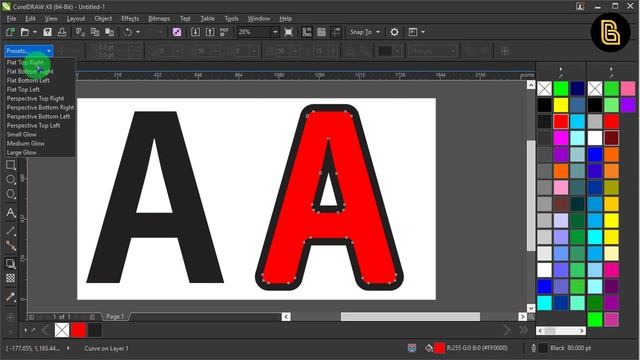This screenshot has height=360, width=640.
Task: Choose Flat Bottom Left preset
Action: coord(28,80)
